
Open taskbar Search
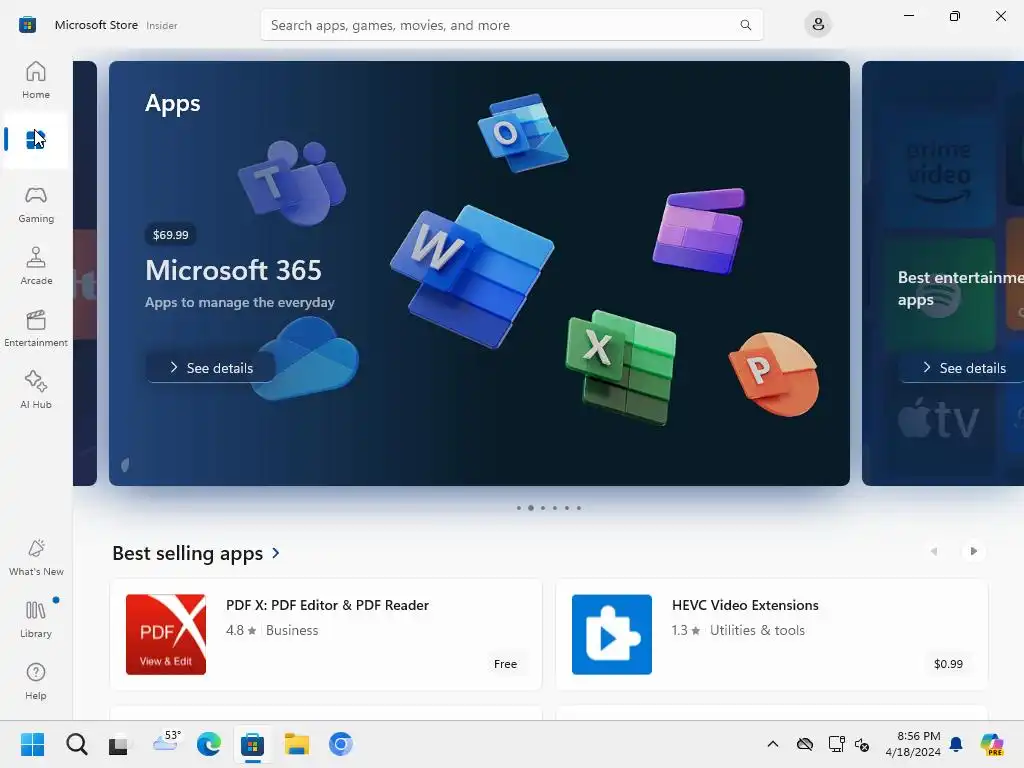(77, 744)
